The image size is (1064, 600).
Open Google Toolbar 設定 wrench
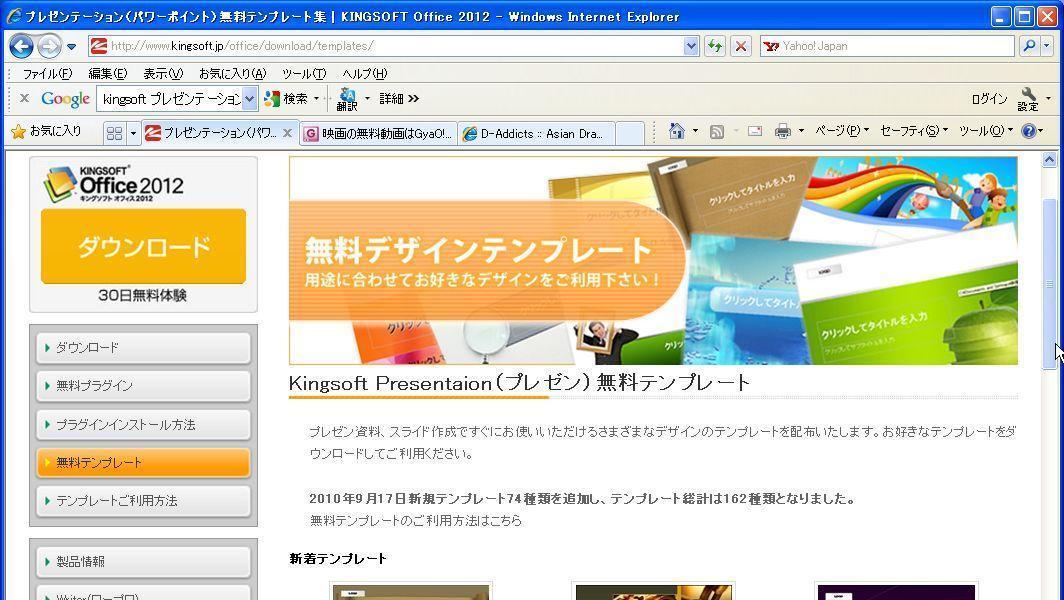pyautogui.click(x=1028, y=99)
